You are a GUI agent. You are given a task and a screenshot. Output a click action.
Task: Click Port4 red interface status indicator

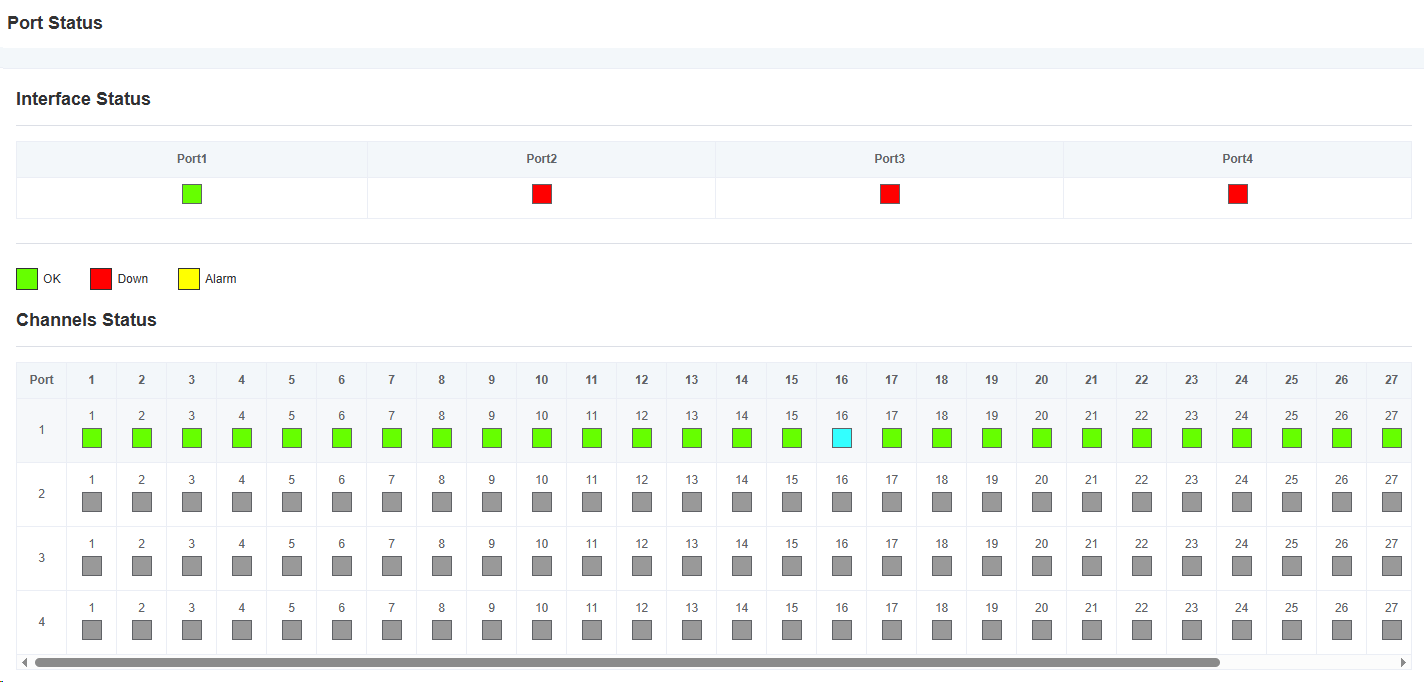click(x=1238, y=194)
